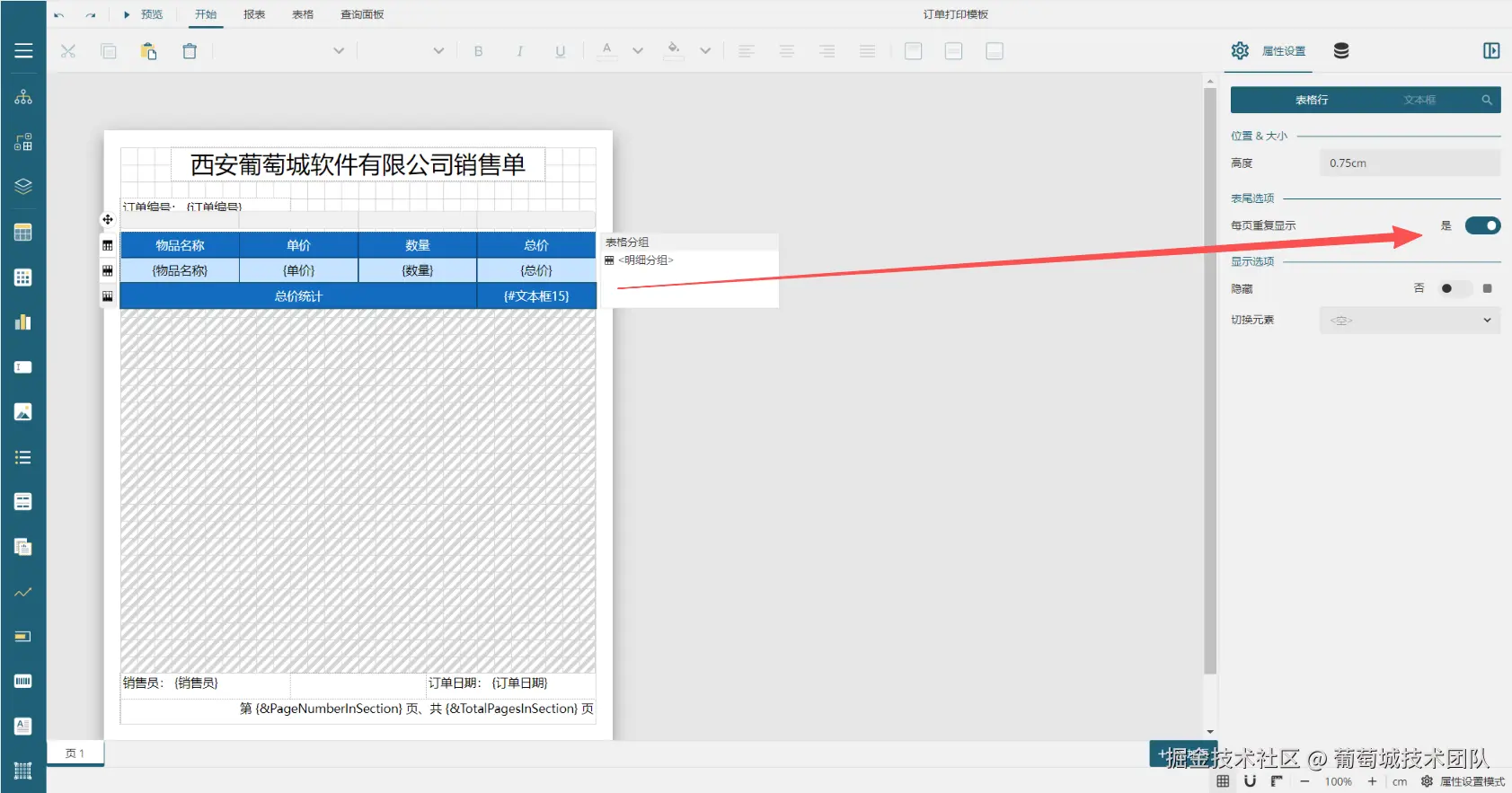Set vertical alignment to bottom

point(995,51)
